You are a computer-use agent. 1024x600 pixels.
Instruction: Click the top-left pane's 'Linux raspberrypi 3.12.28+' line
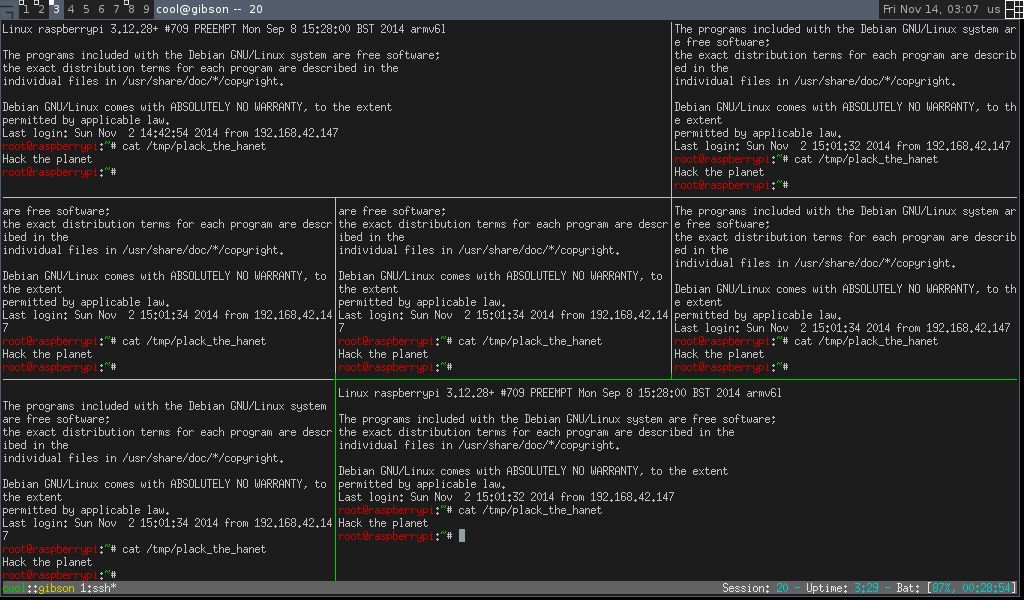224,29
